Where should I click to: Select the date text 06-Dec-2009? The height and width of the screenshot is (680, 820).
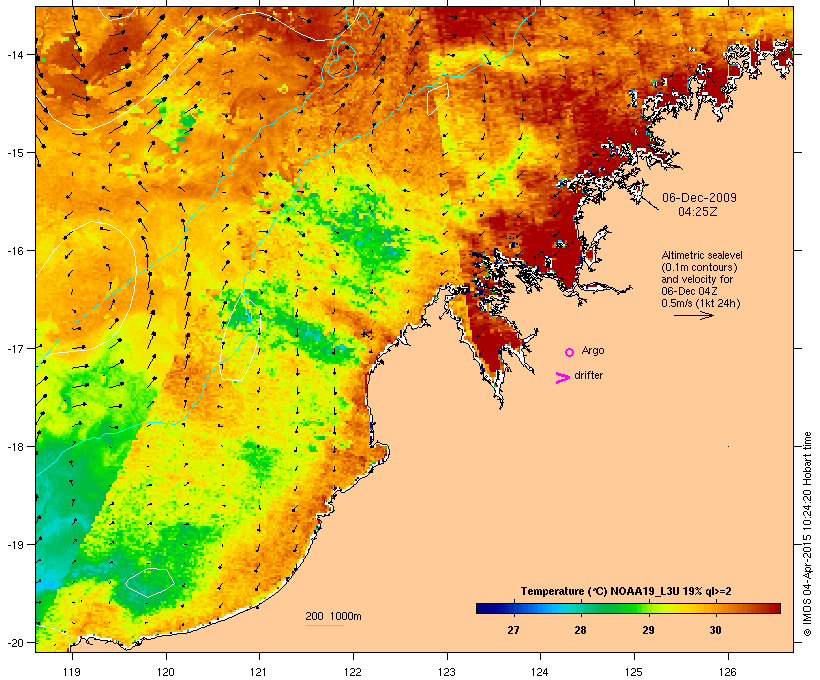699,198
